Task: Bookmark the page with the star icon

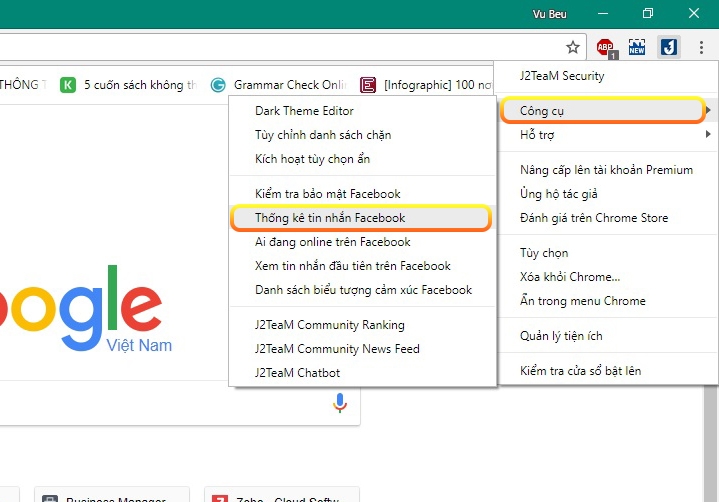Action: click(x=573, y=47)
